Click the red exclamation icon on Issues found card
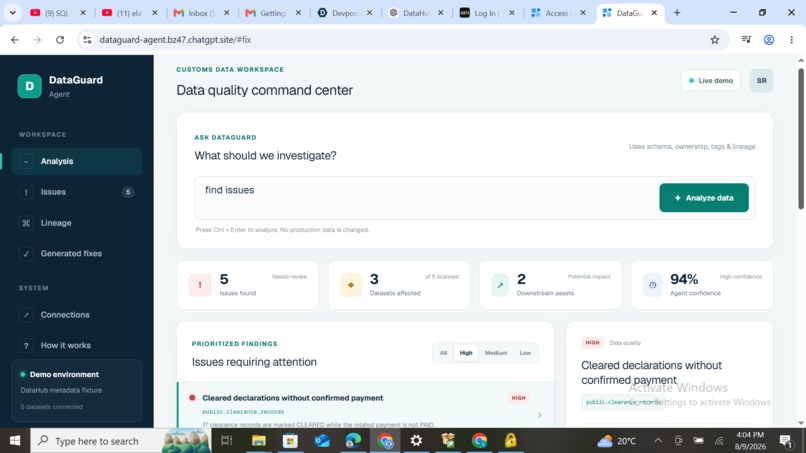 point(200,285)
